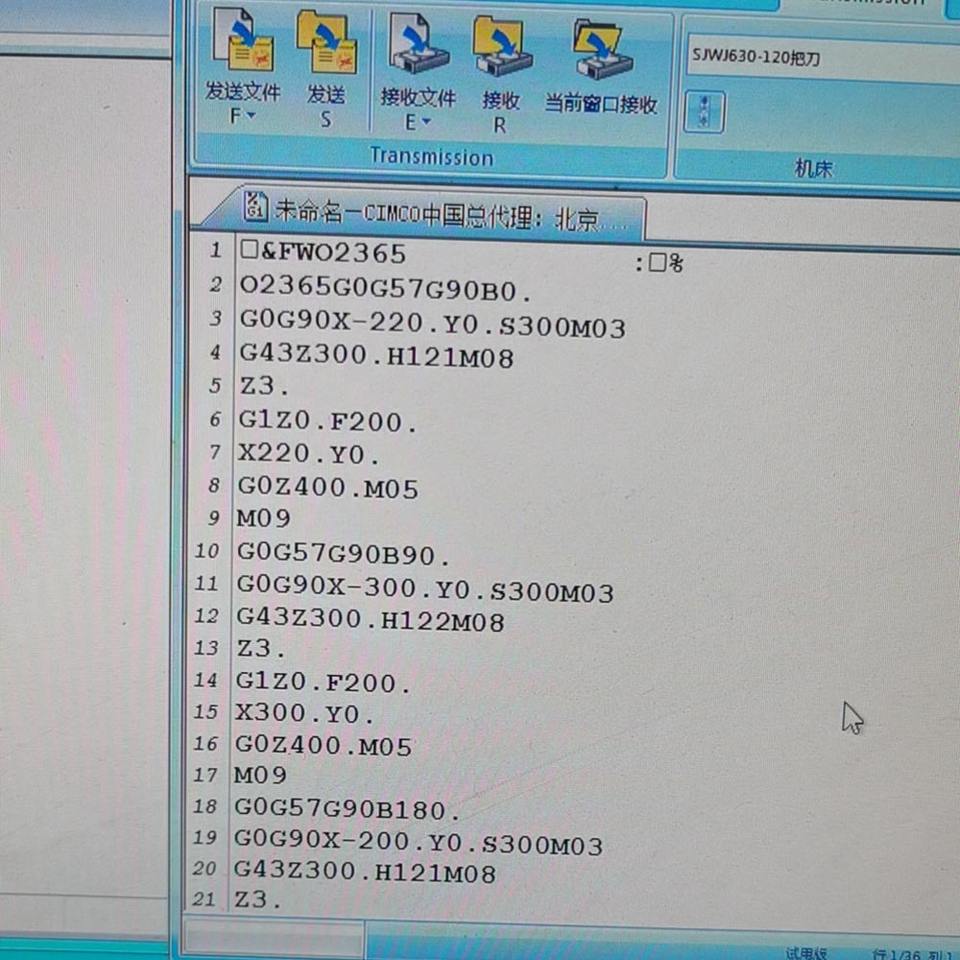Click line 5 Z3.
960x960 pixels.
click(x=263, y=386)
